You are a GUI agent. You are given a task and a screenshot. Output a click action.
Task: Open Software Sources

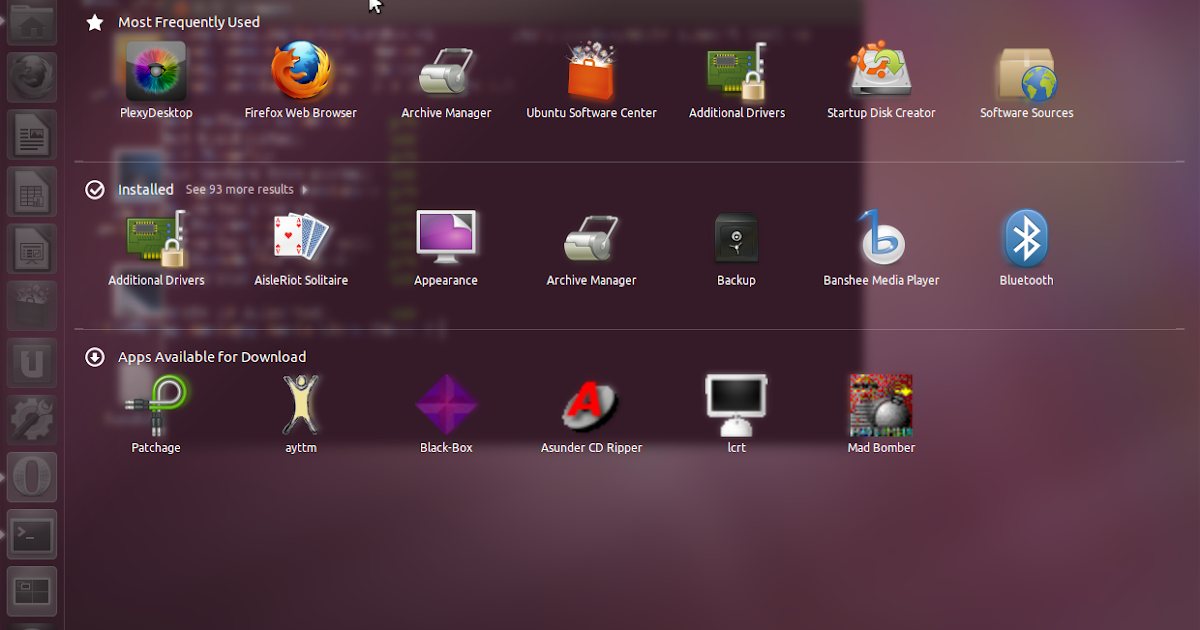tap(1027, 81)
